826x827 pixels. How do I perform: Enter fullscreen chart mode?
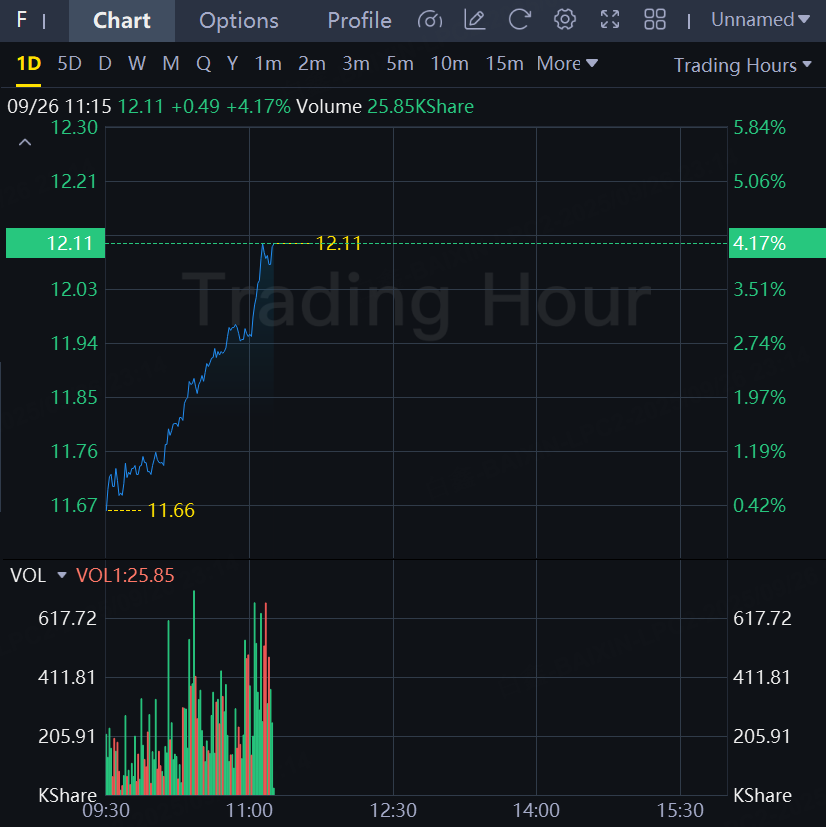pos(609,20)
